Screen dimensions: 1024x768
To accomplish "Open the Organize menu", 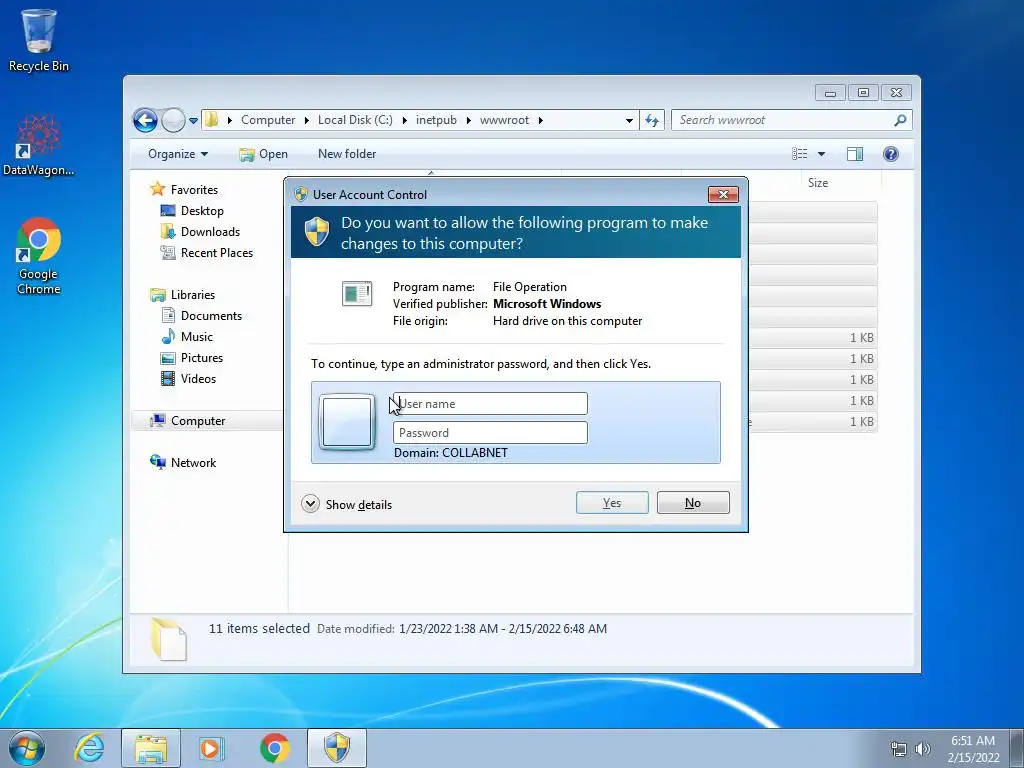I will tap(178, 154).
